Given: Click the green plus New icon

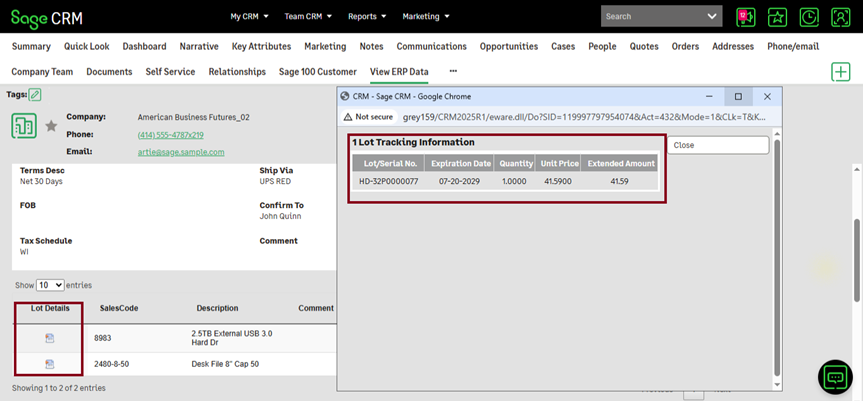Looking at the screenshot, I should pos(840,72).
